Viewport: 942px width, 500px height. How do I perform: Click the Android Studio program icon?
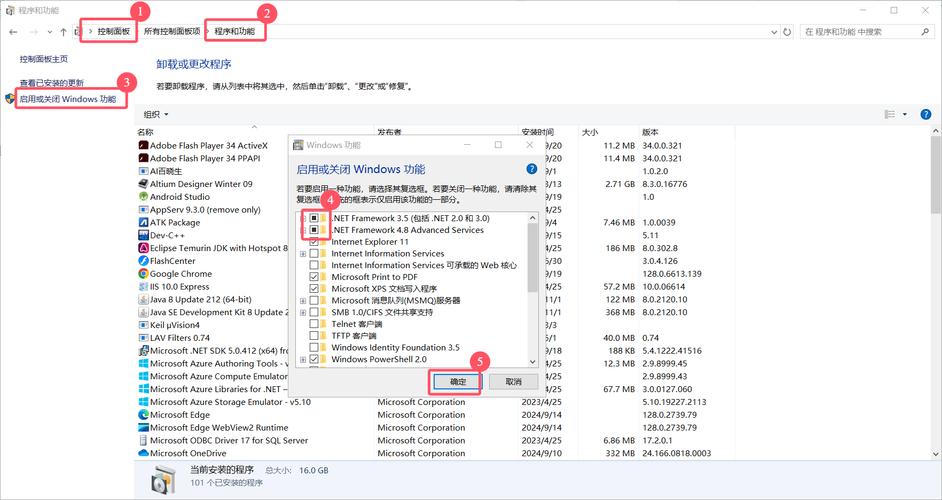(143, 197)
